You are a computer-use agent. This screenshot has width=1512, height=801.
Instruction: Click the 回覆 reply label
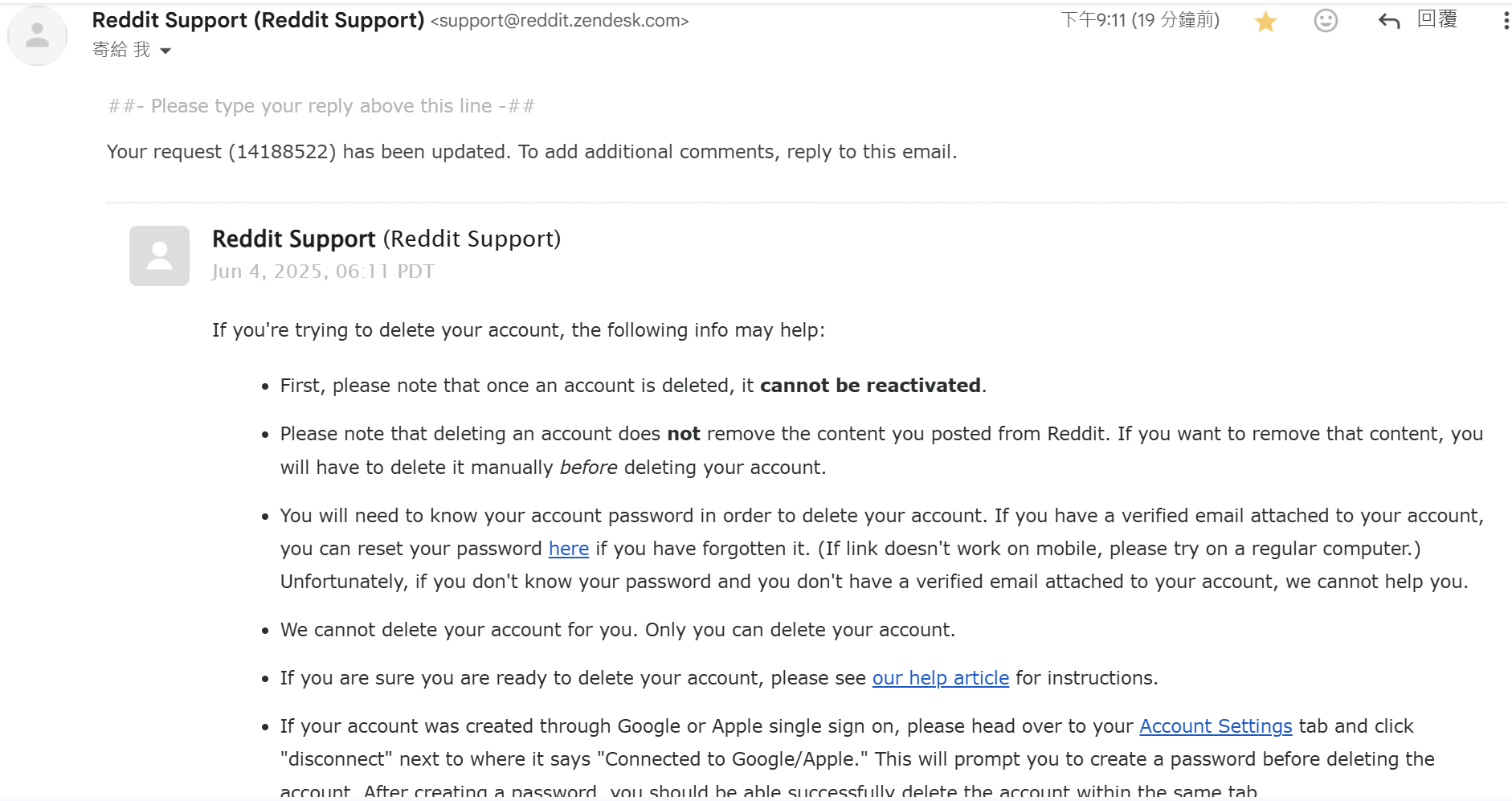point(1437,19)
